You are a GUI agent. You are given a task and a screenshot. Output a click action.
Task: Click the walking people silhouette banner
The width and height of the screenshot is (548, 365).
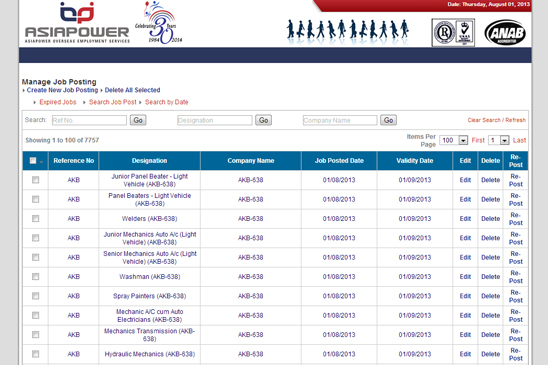tap(348, 30)
